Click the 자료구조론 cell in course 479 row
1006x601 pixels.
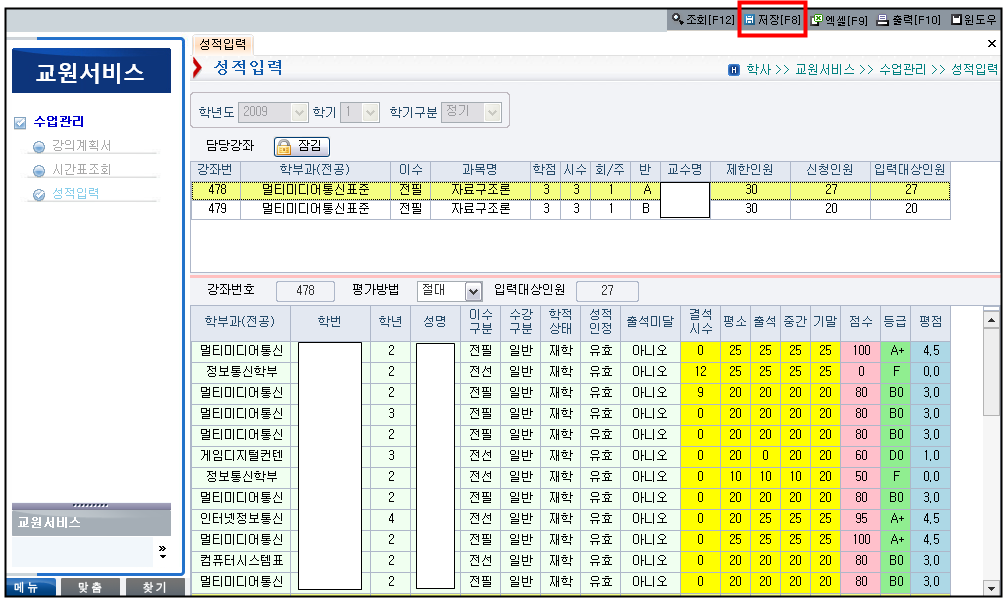(481, 209)
